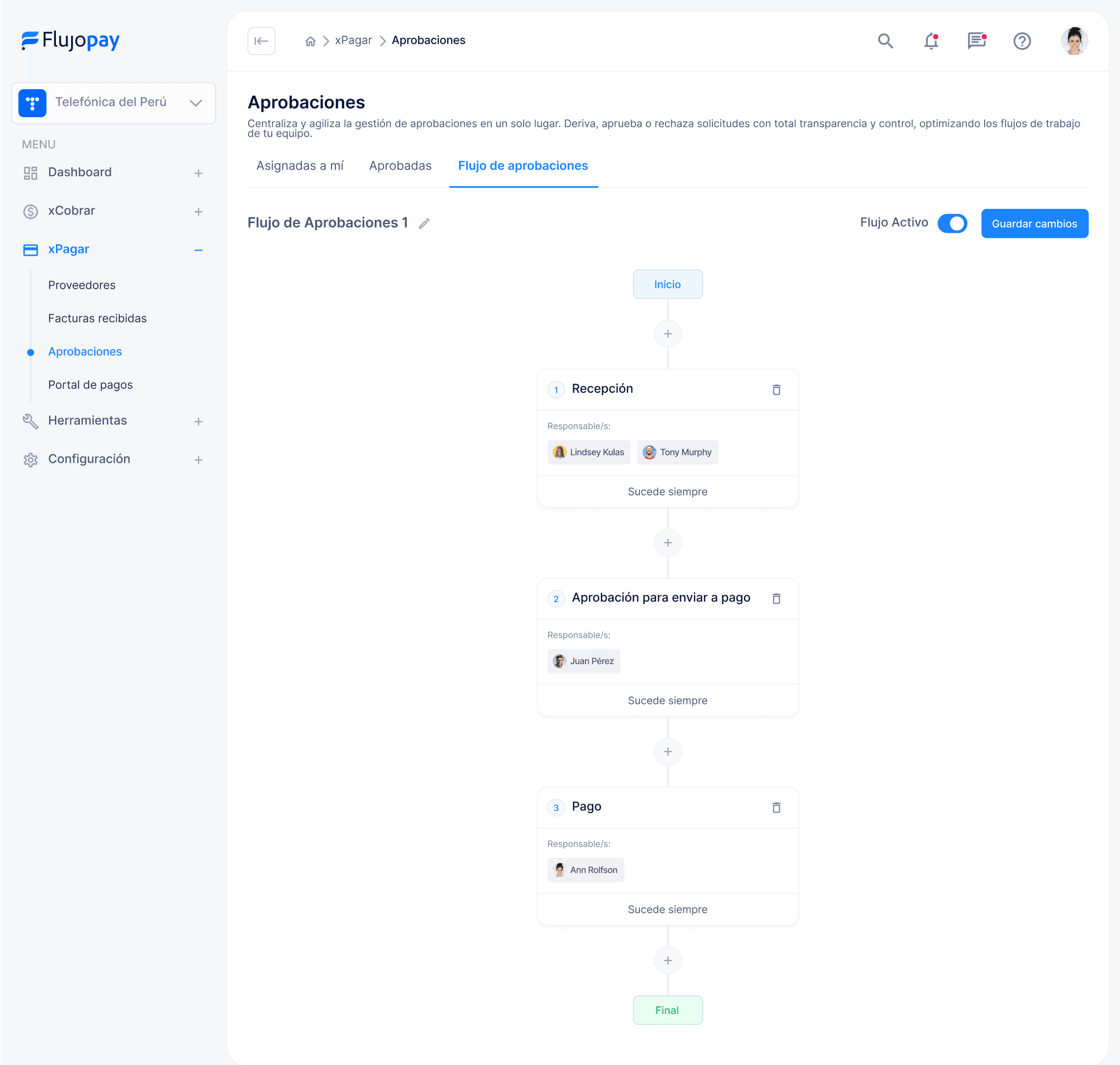Image resolution: width=1120 pixels, height=1065 pixels.
Task: Add step between Inicio and Recepción
Action: pos(667,334)
